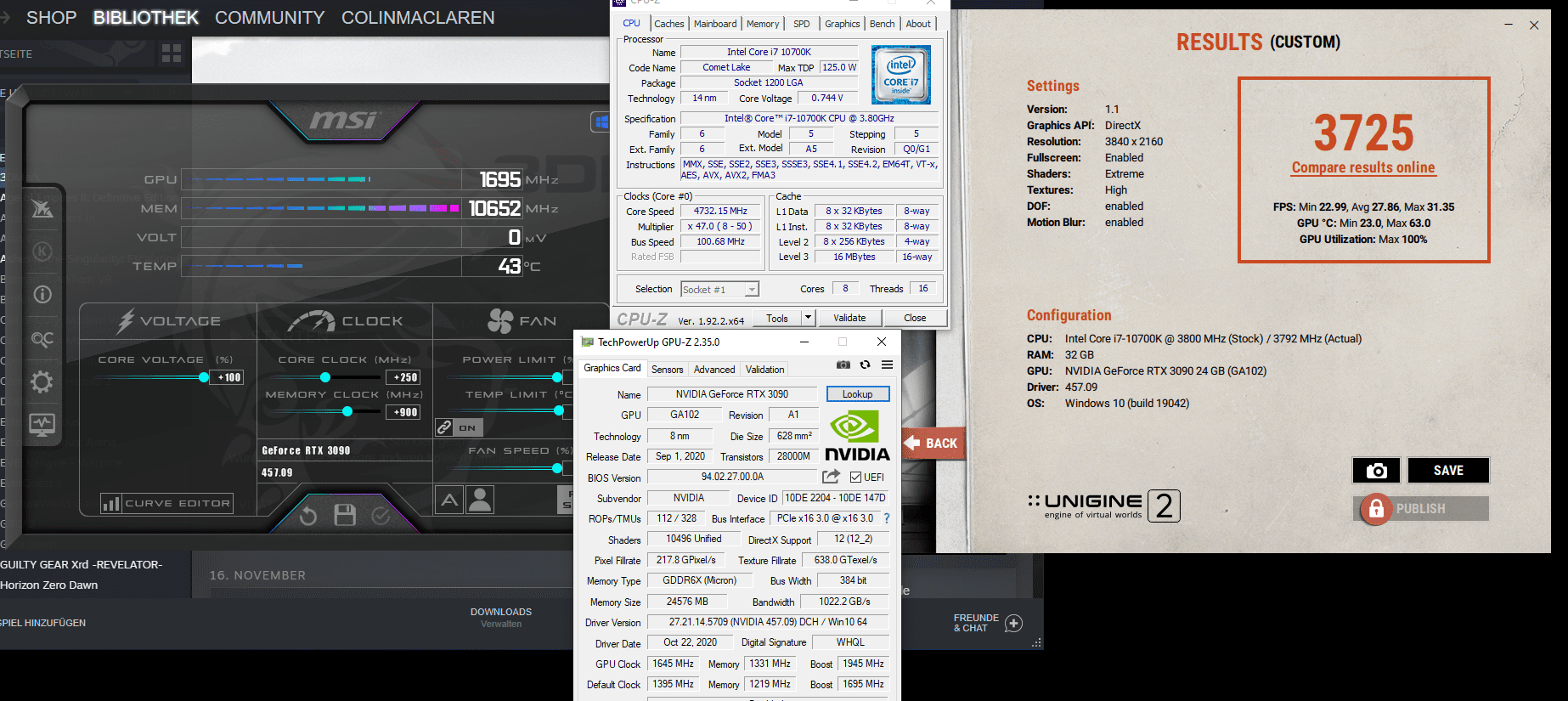Click the plus icon beside Freunde & Chat
This screenshot has width=1568, height=701.
(1013, 624)
